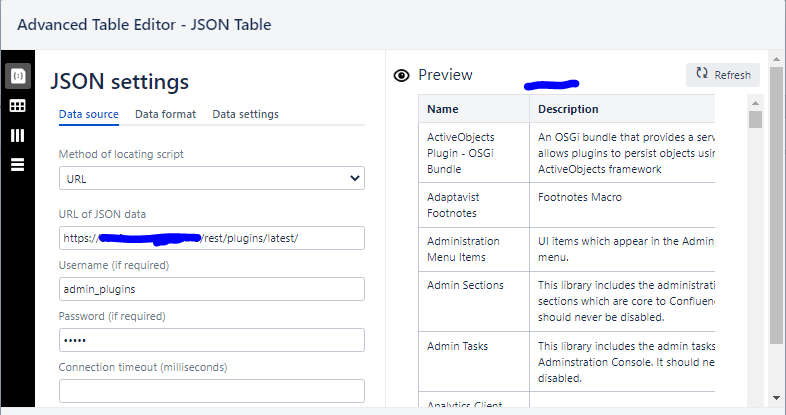Click the preview table scroll-up arrow

755,103
